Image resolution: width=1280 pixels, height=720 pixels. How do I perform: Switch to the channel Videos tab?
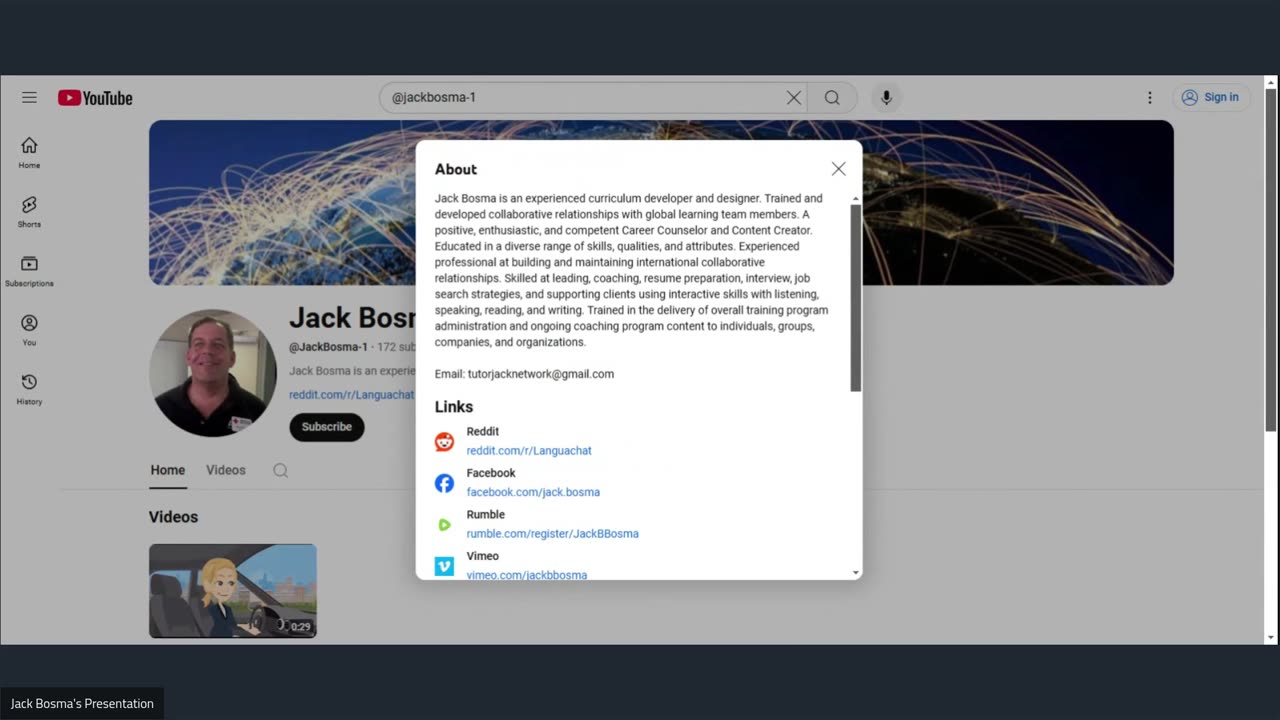(226, 470)
